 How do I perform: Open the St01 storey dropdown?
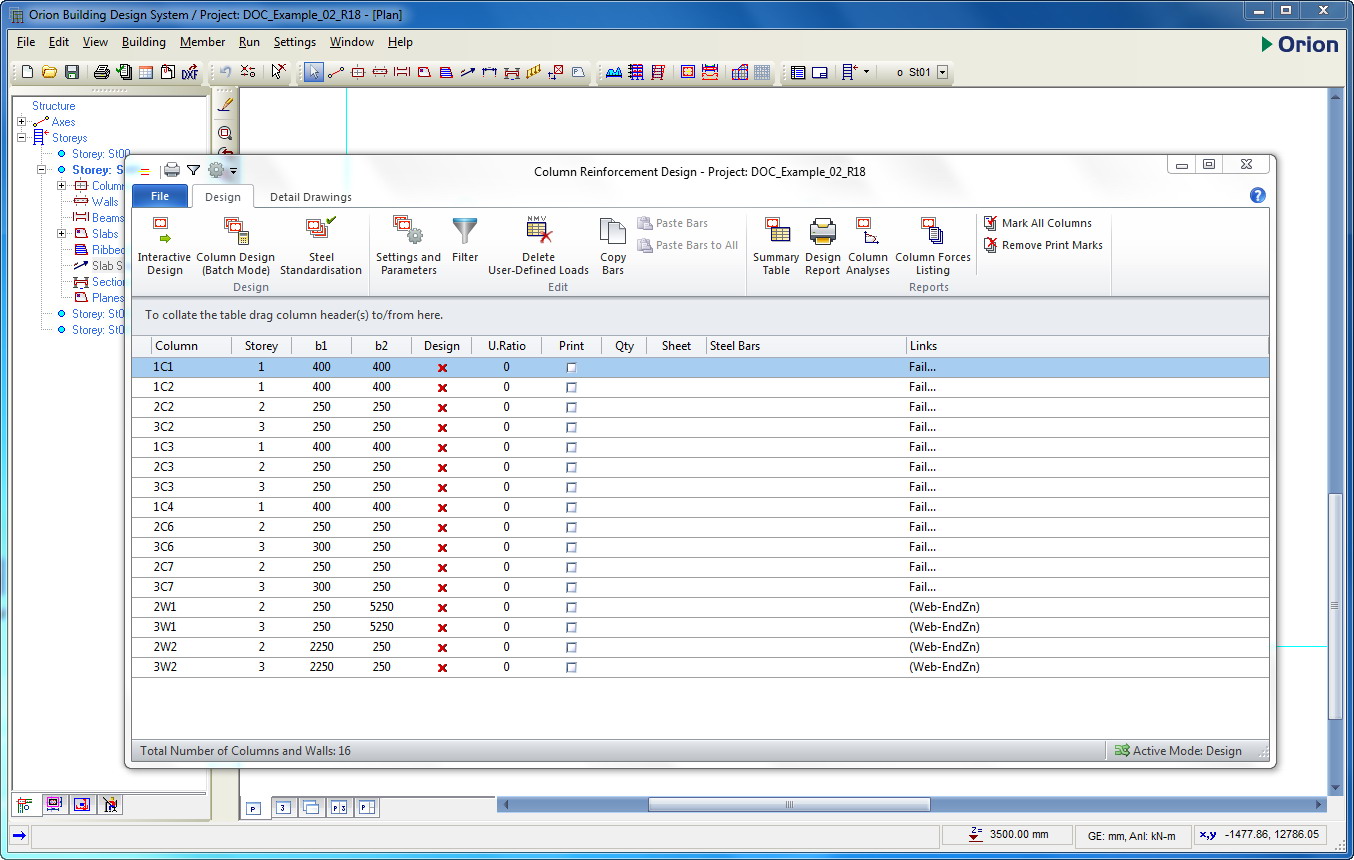click(x=942, y=72)
